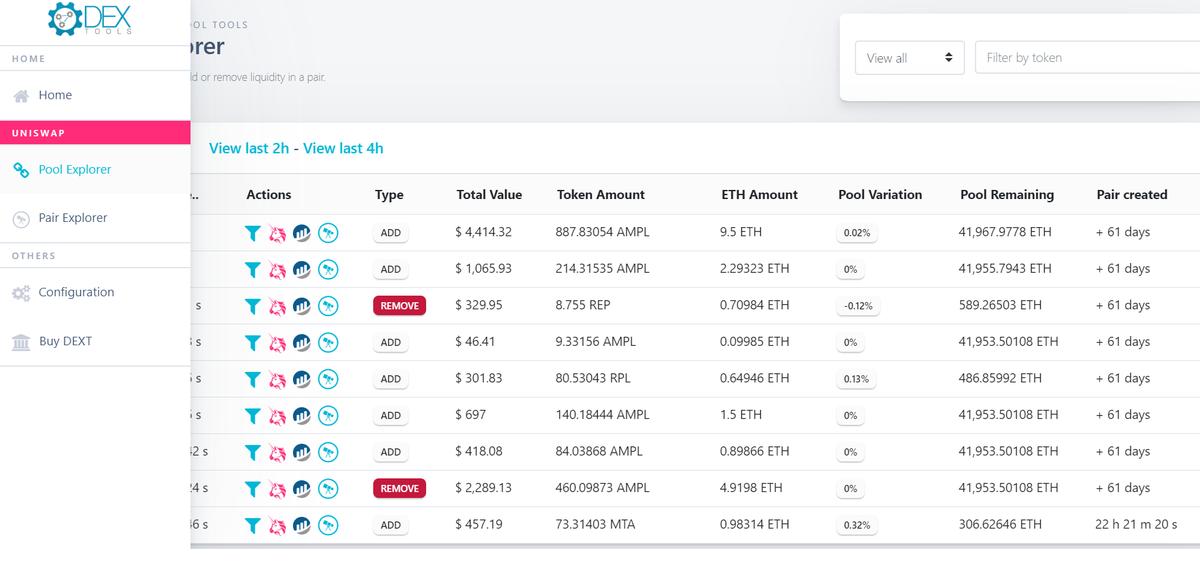1200x573 pixels.
Task: Select the 0.32% pool variation badge
Action: tap(857, 525)
